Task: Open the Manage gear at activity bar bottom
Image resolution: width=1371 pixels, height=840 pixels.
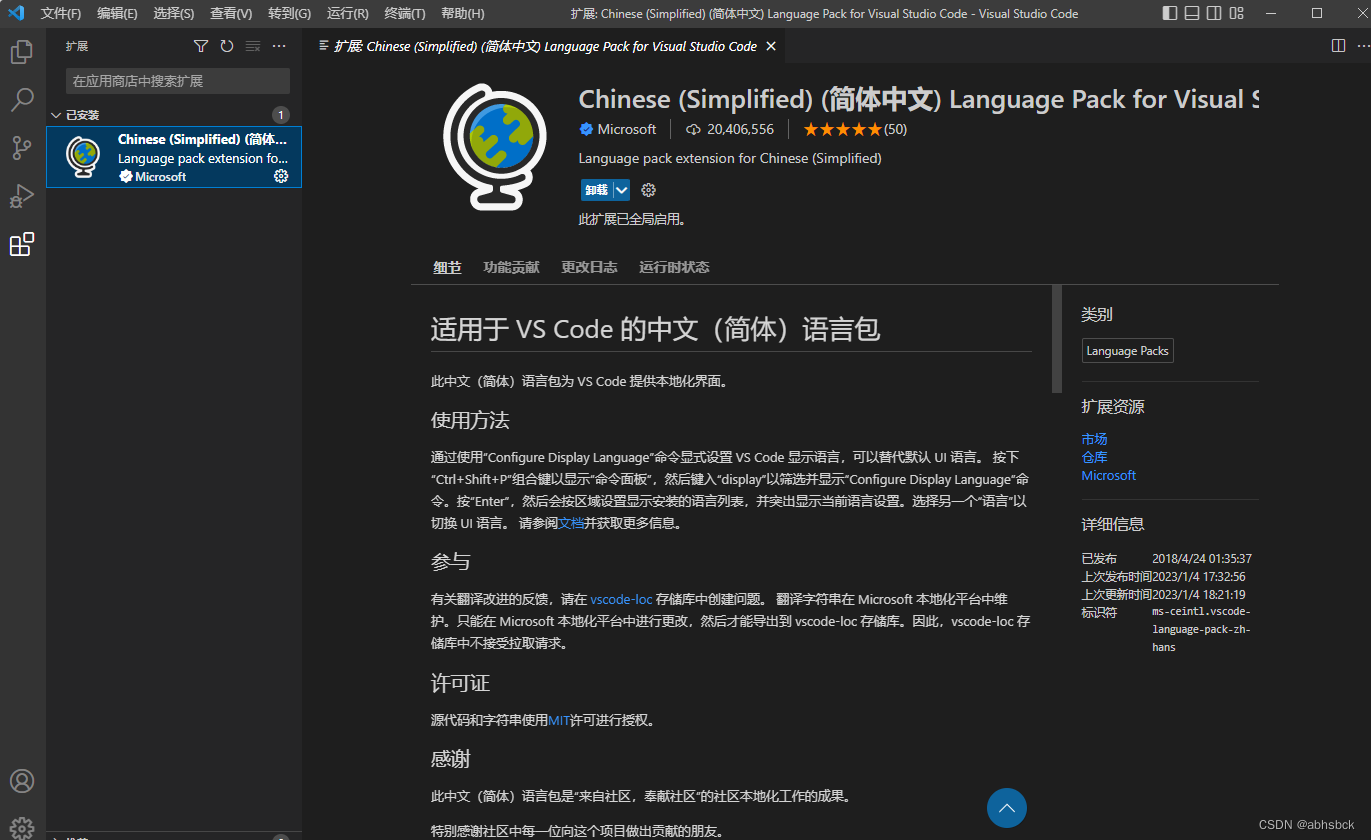Action: click(x=22, y=828)
